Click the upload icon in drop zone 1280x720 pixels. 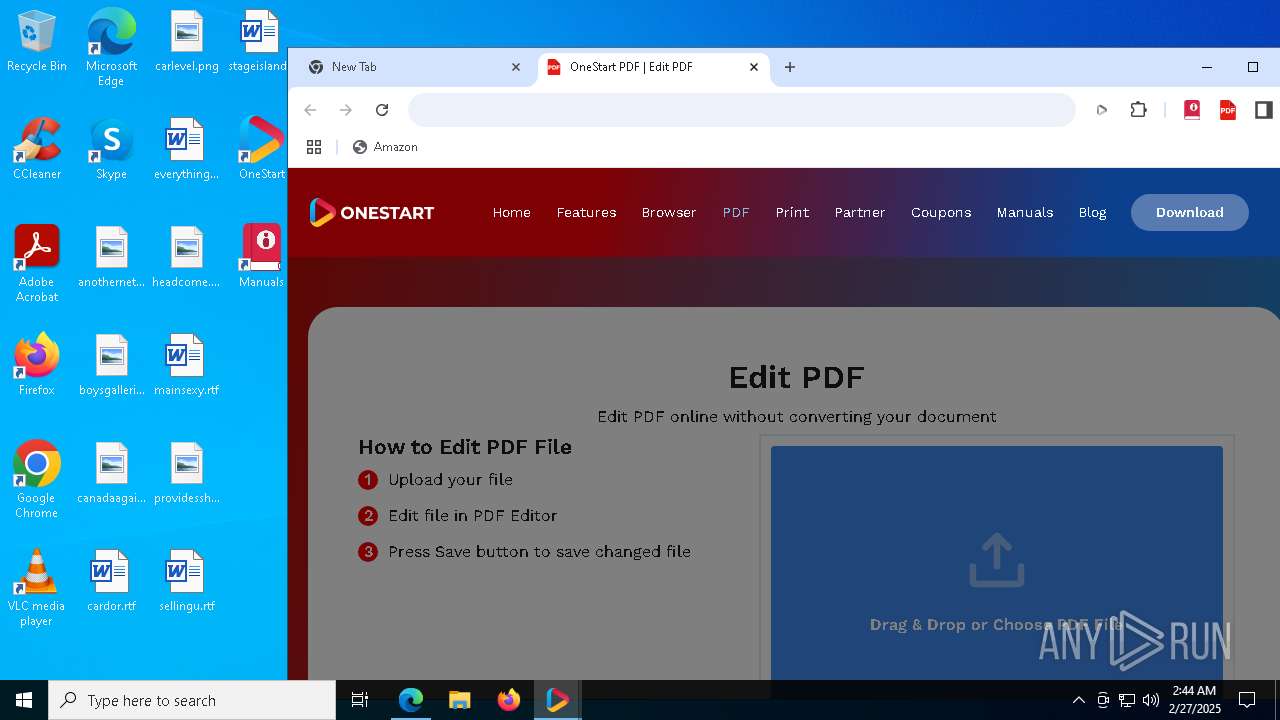point(997,560)
